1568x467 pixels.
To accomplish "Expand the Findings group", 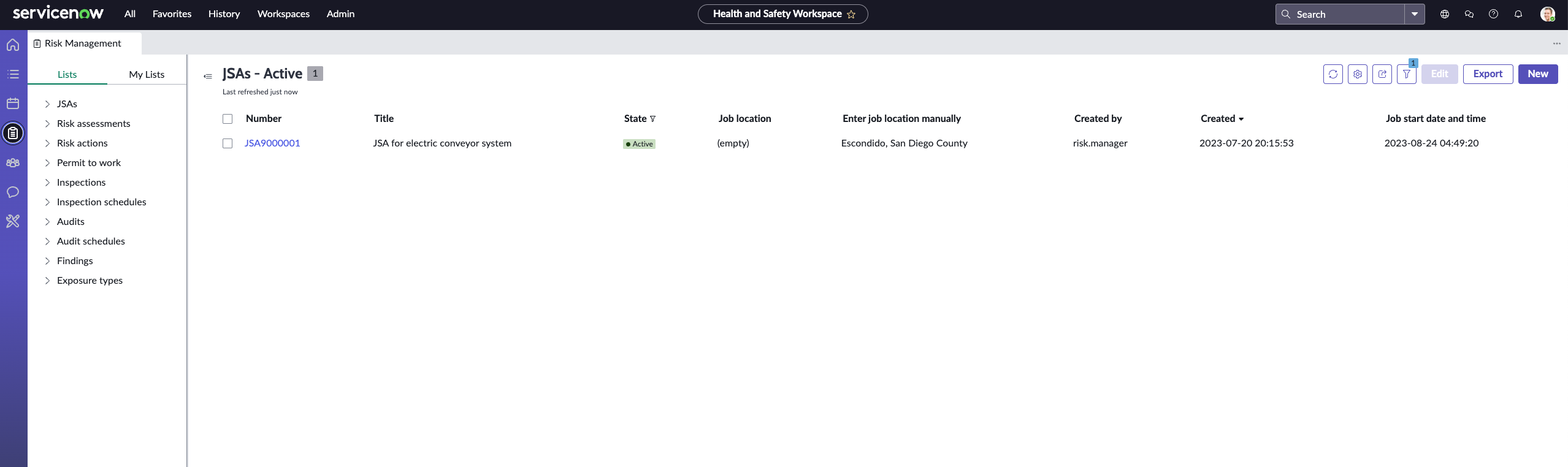I will (47, 261).
